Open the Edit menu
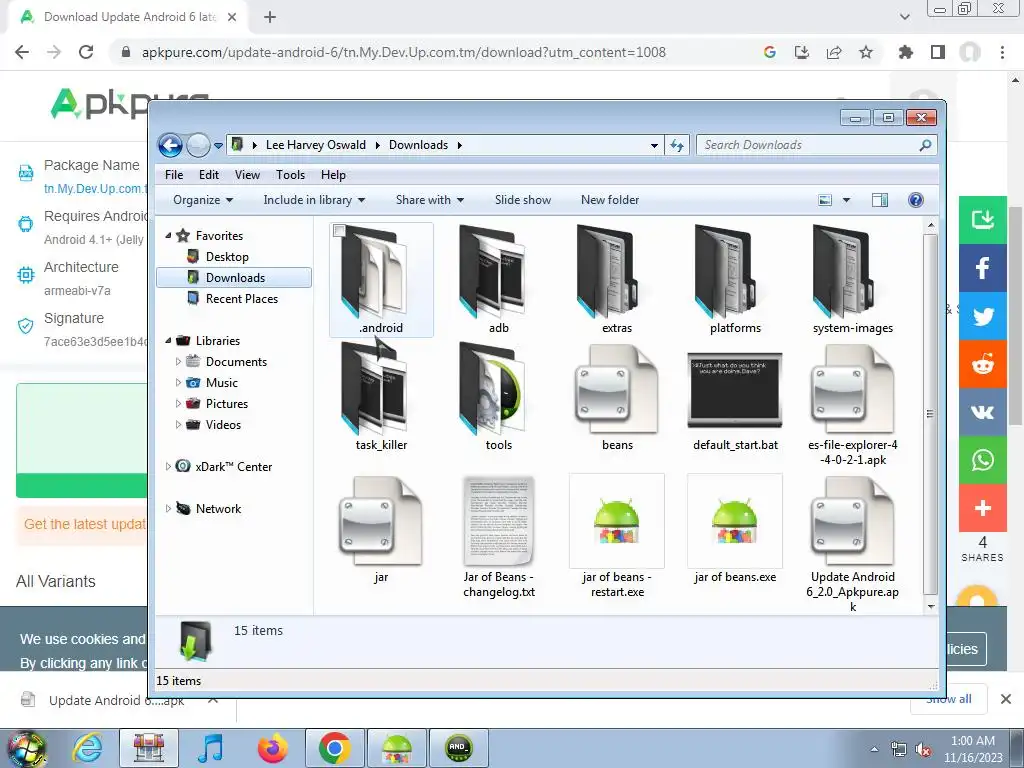The image size is (1024, 768). coord(209,175)
